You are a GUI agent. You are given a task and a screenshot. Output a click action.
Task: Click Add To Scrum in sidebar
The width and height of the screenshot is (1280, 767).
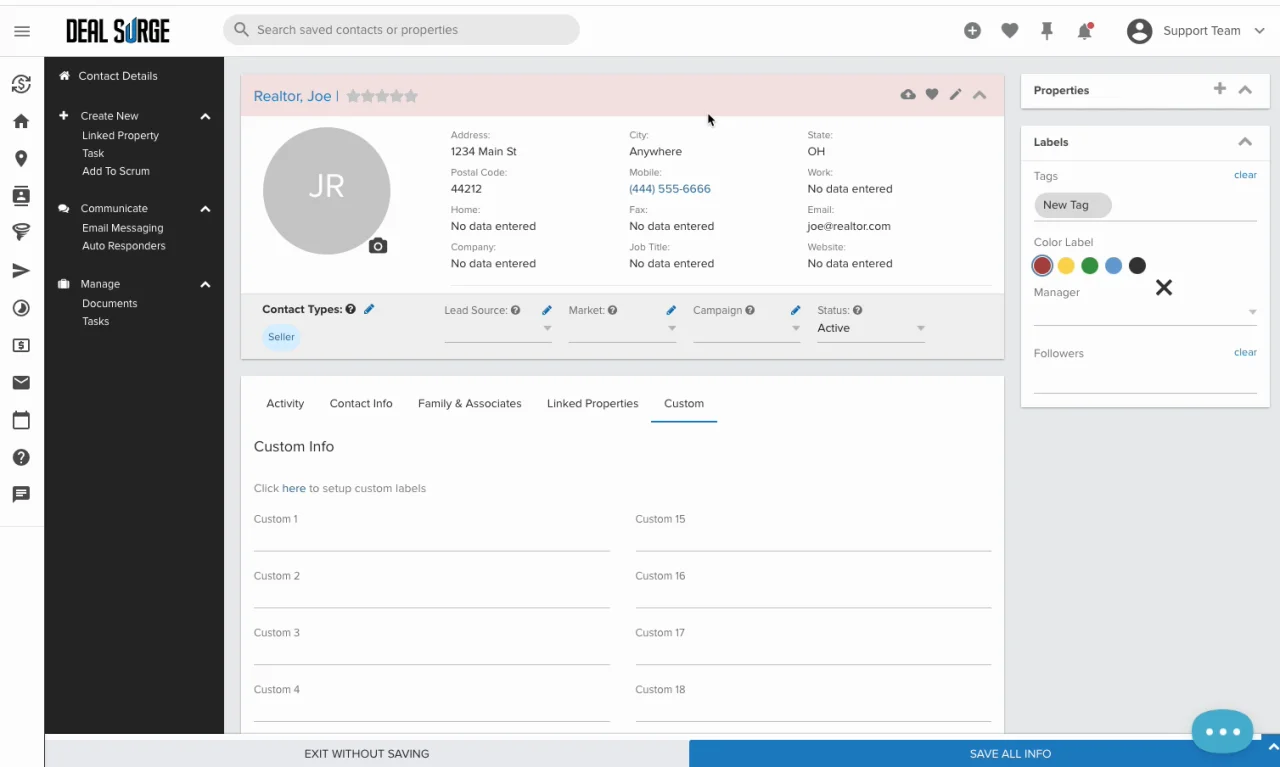(116, 172)
